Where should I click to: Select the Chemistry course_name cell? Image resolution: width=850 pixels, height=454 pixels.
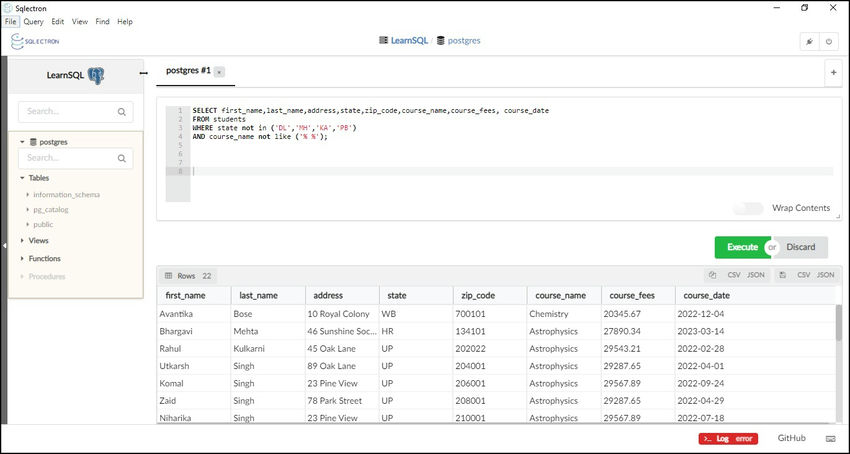coord(564,314)
